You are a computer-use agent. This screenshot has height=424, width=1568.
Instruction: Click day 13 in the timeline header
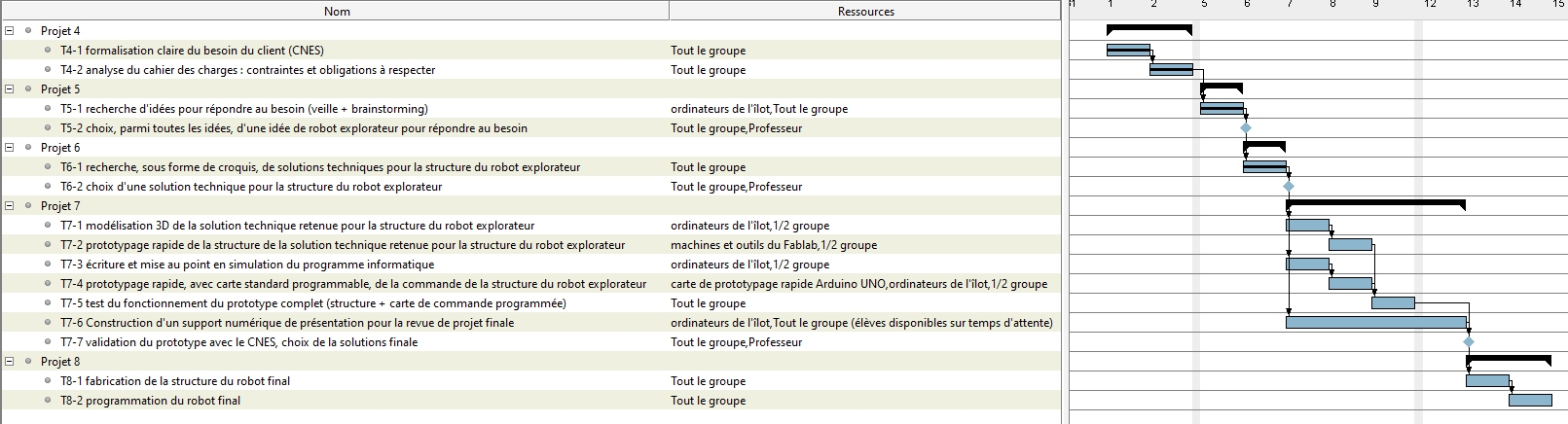[1473, 5]
